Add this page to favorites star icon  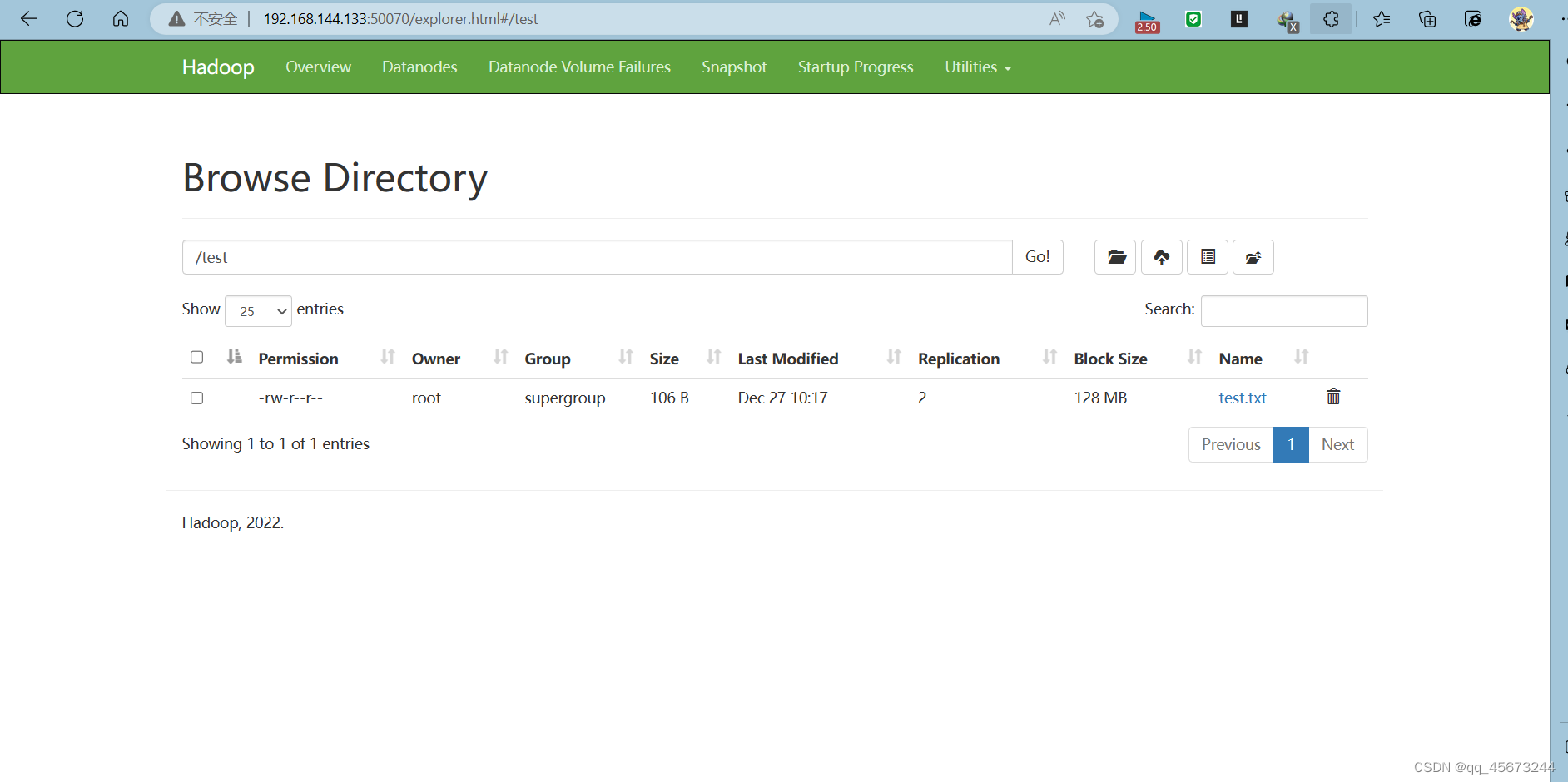(x=1094, y=18)
